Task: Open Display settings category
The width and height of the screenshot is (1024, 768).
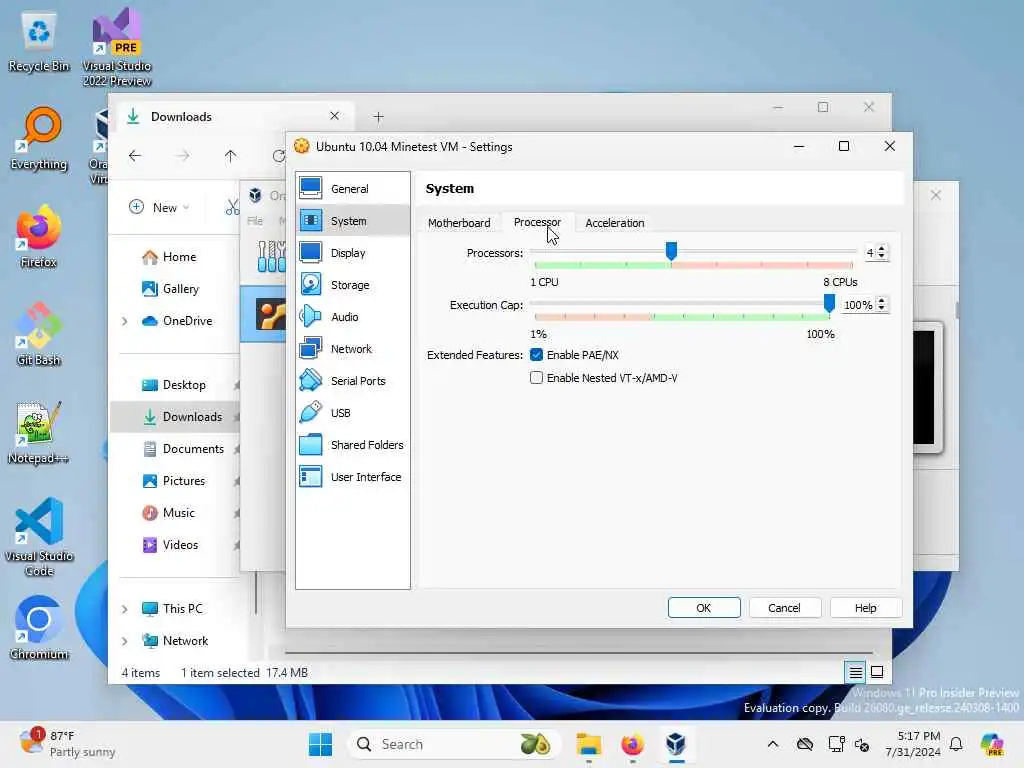Action: point(353,253)
